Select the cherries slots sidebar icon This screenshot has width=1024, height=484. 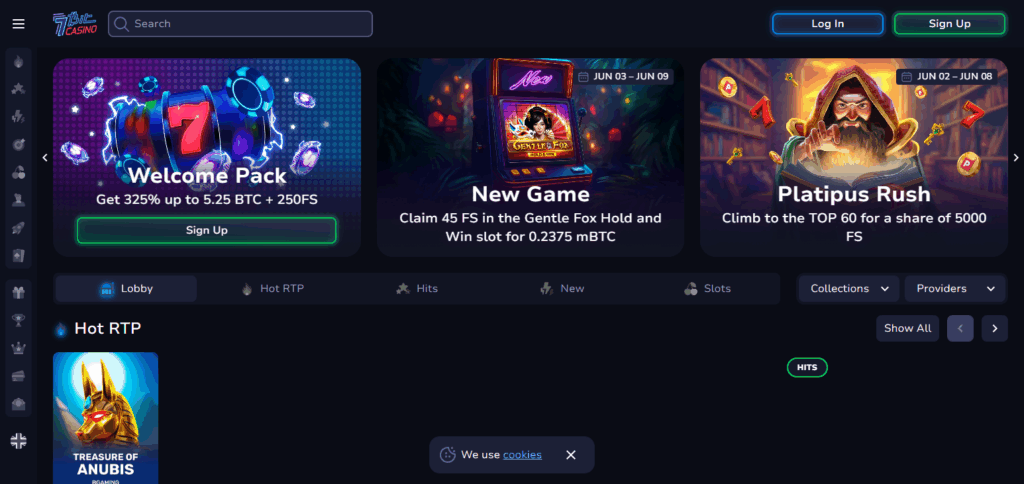pos(18,172)
